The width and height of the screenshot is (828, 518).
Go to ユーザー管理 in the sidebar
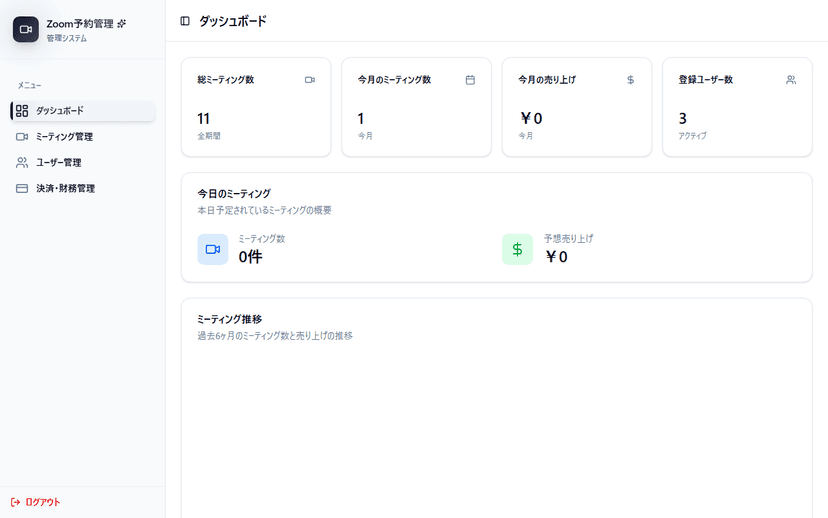tap(82, 163)
